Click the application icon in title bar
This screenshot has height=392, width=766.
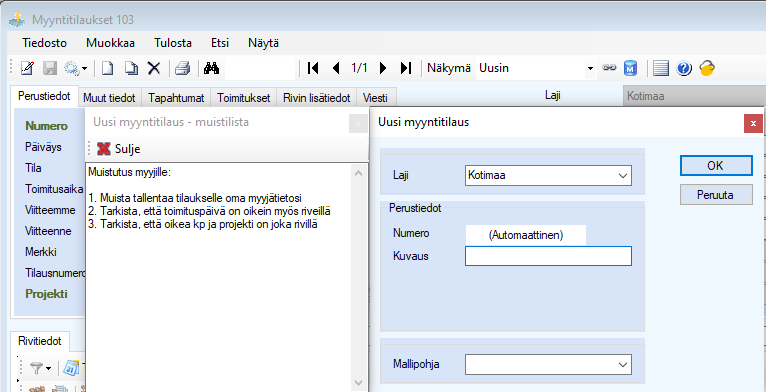18,20
